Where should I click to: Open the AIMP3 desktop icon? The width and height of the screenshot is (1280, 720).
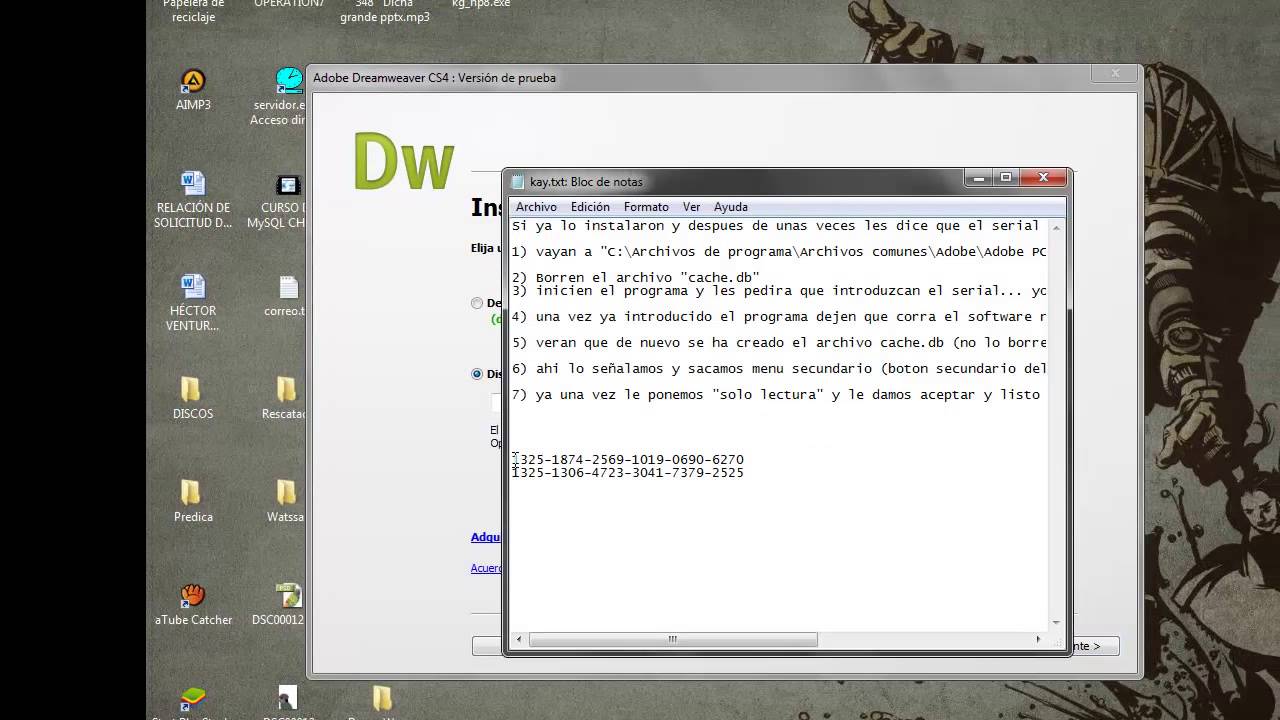pos(193,89)
